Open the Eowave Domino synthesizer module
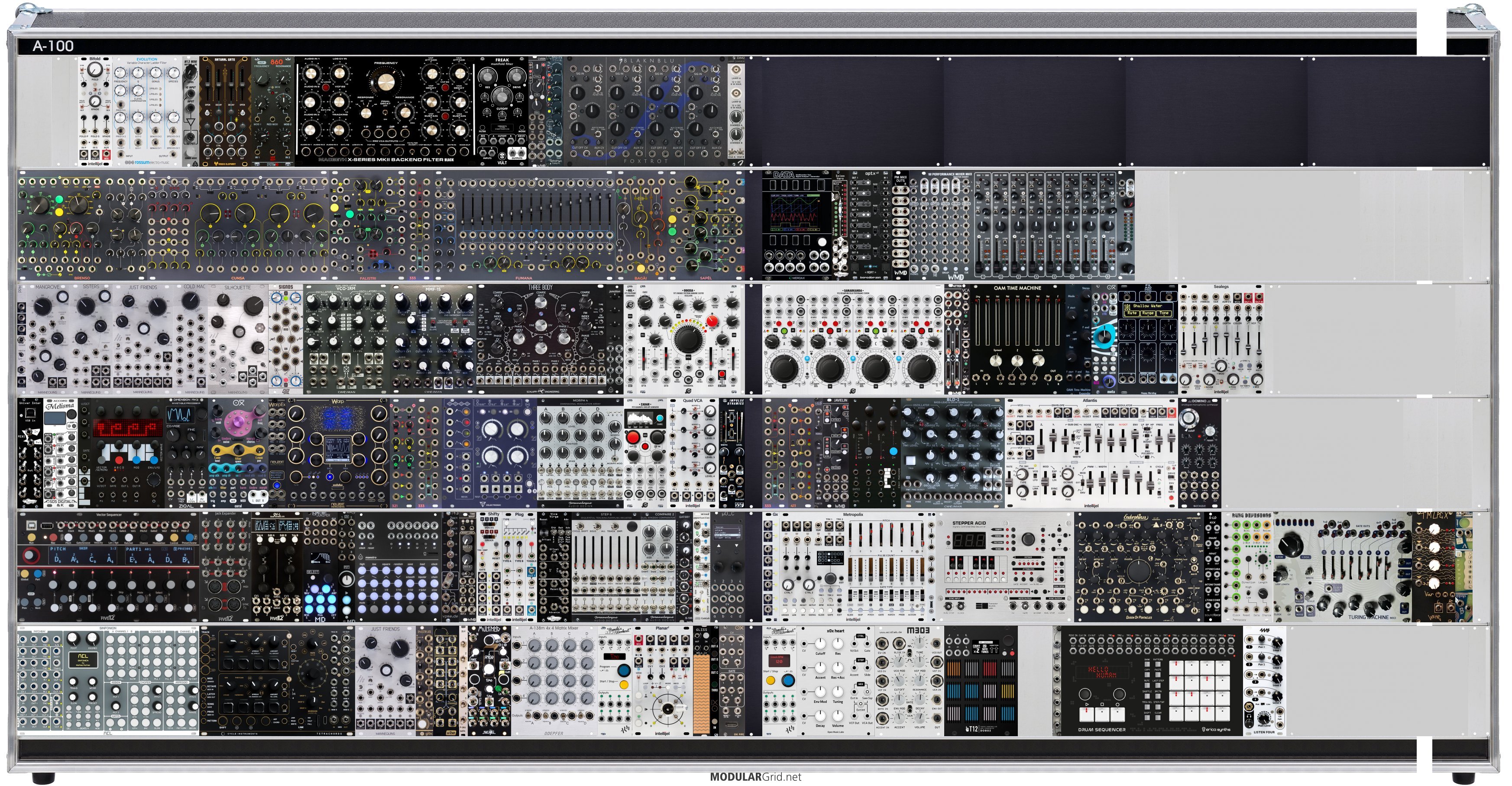Image resolution: width=1512 pixels, height=786 pixels. pos(1200,454)
